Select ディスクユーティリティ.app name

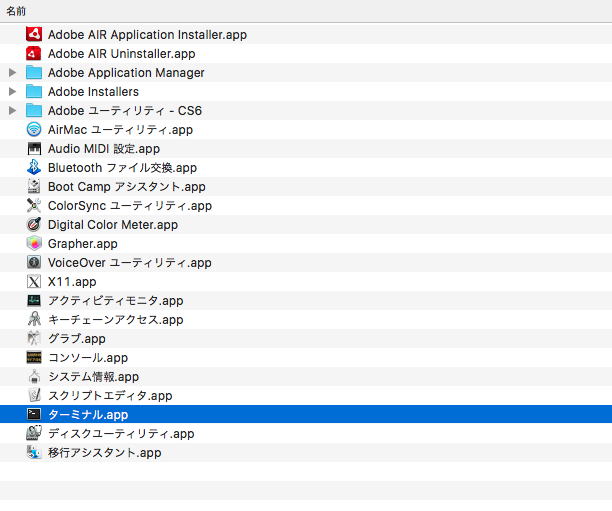(121, 434)
